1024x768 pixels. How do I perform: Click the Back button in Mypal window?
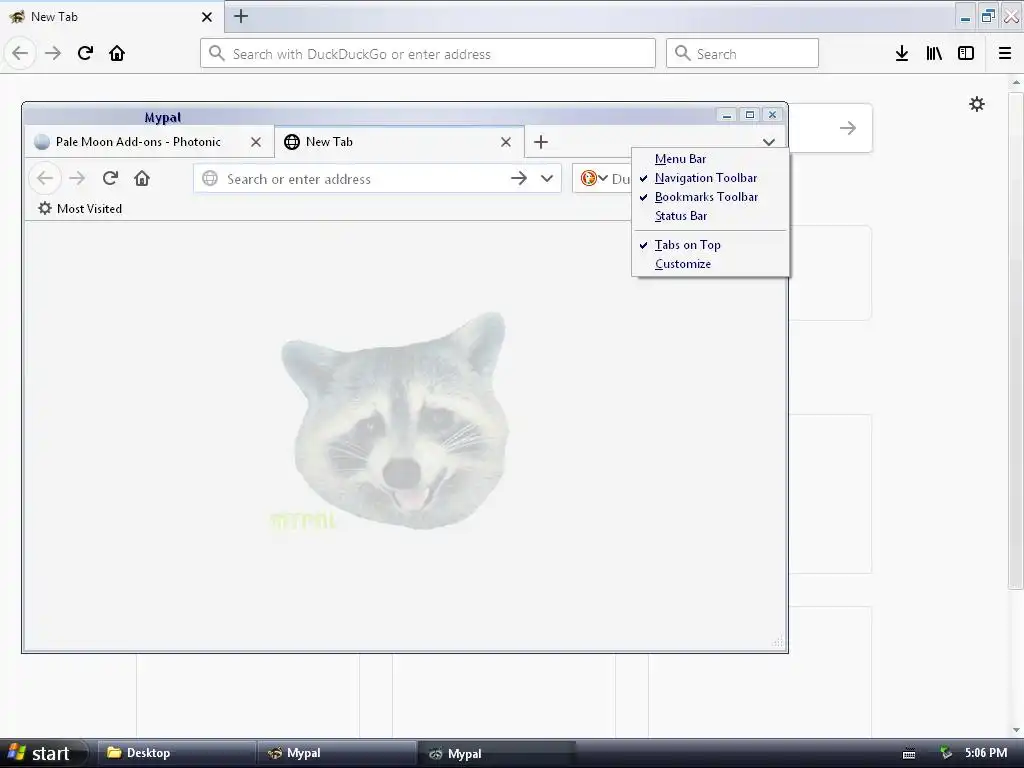coord(45,178)
